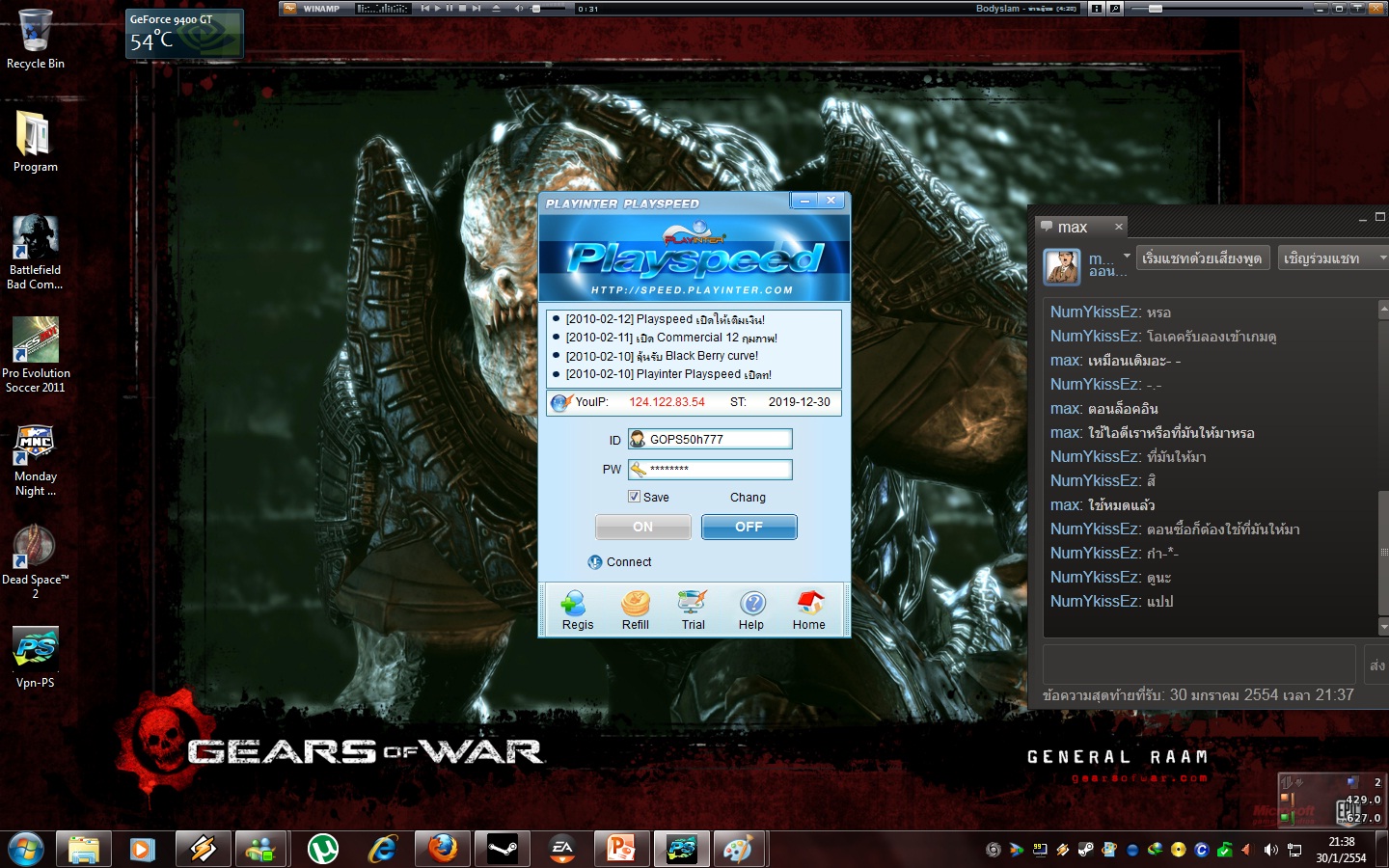Open the Regis icon in Playspeed
The width and height of the screenshot is (1389, 868).
[x=577, y=610]
